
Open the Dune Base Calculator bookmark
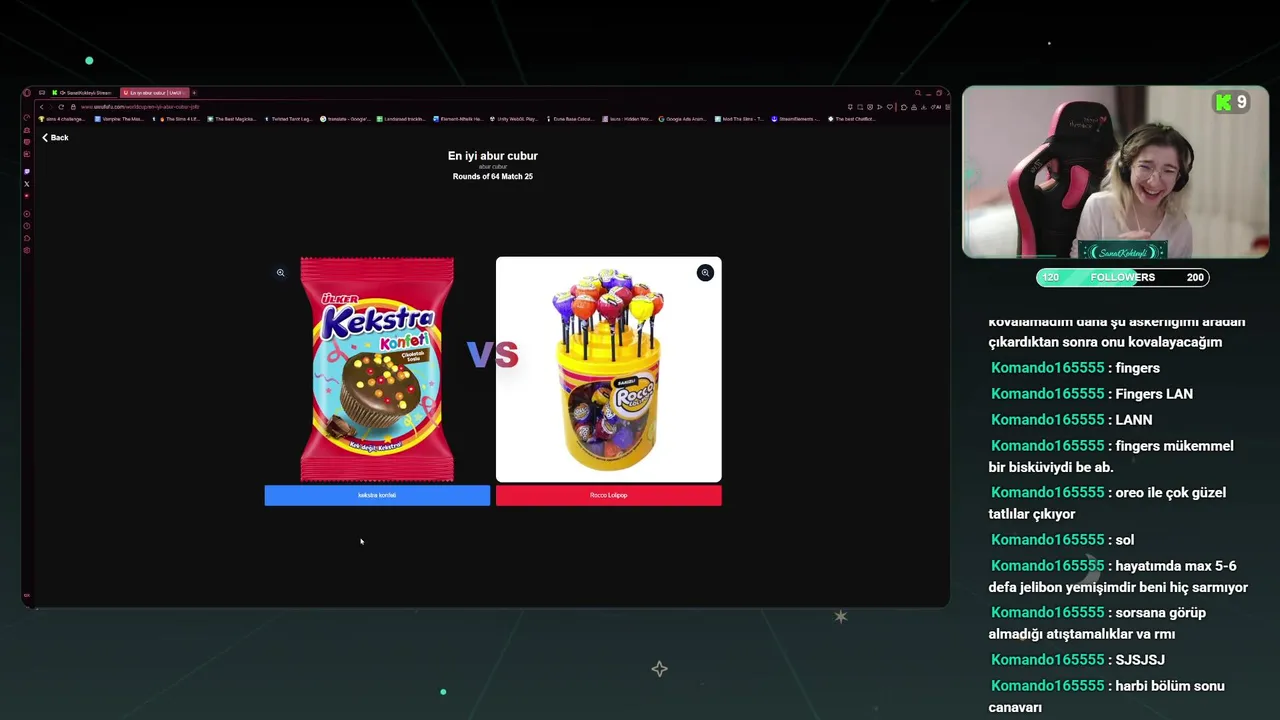pyautogui.click(x=571, y=119)
